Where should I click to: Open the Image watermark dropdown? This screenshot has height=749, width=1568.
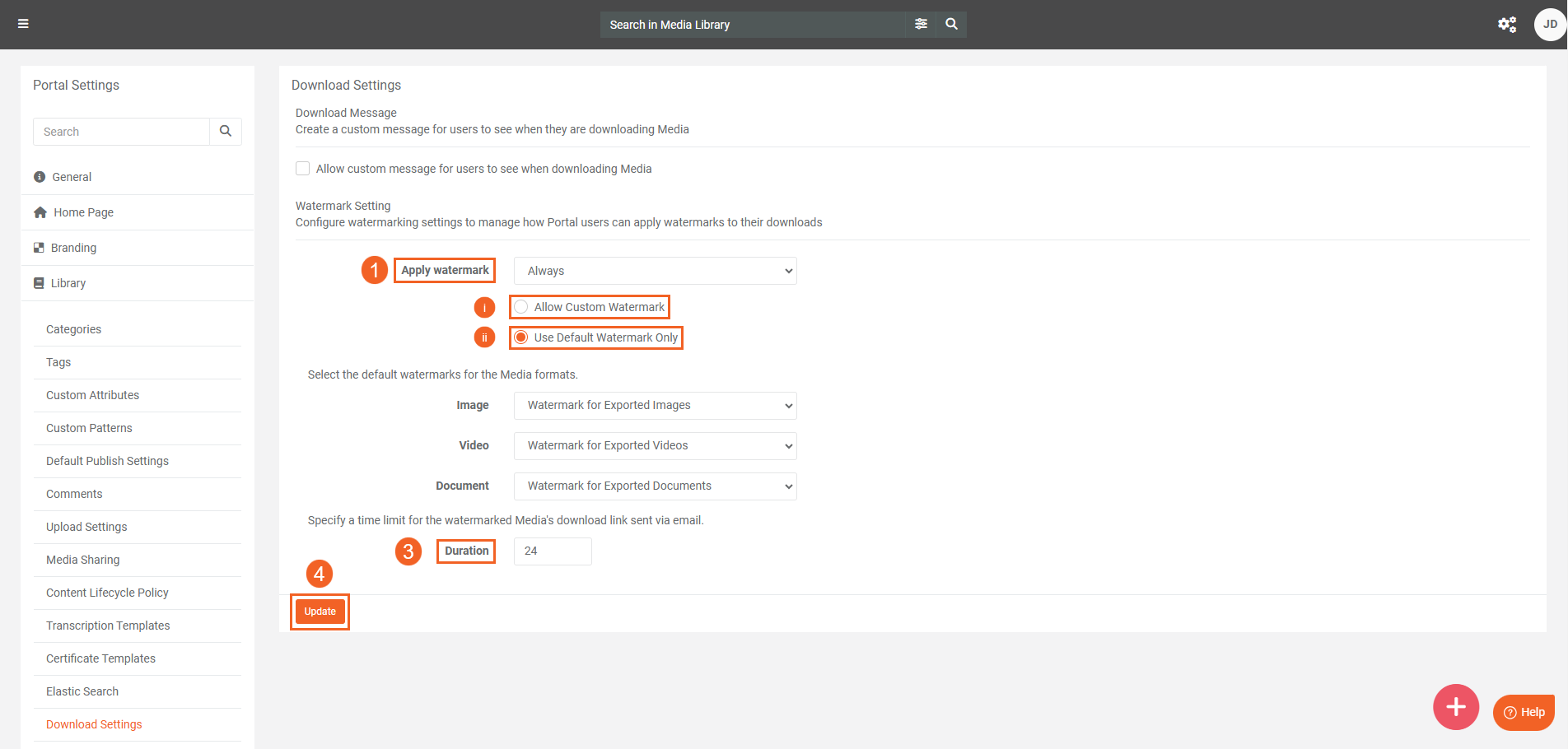click(655, 405)
